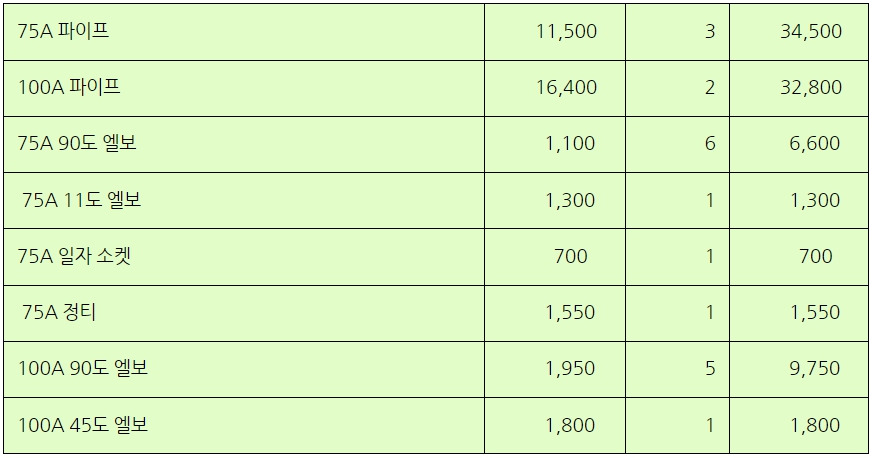Click the 32,800 total cell
Image resolution: width=872 pixels, height=458 pixels.
click(799, 88)
